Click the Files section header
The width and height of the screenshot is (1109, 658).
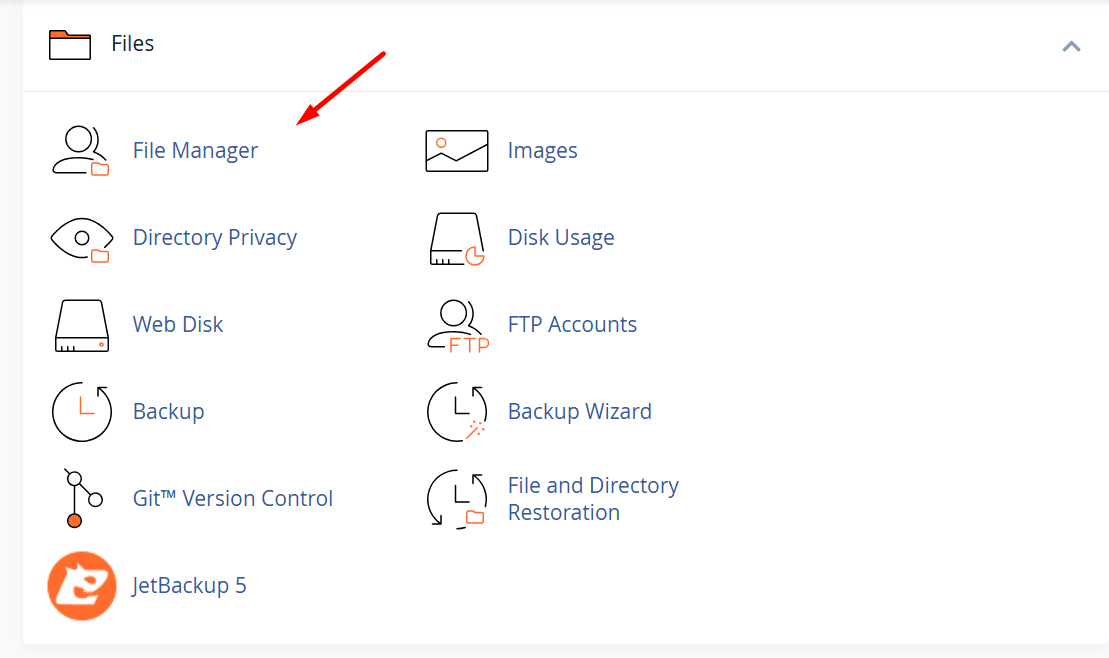tap(131, 44)
